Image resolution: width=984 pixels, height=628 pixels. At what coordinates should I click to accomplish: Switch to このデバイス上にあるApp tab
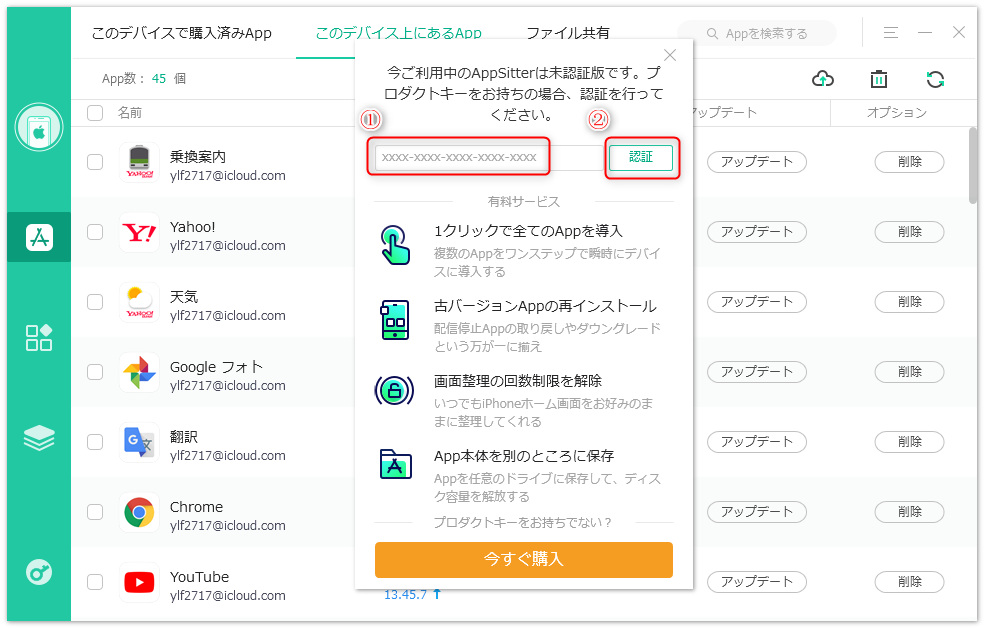click(398, 33)
